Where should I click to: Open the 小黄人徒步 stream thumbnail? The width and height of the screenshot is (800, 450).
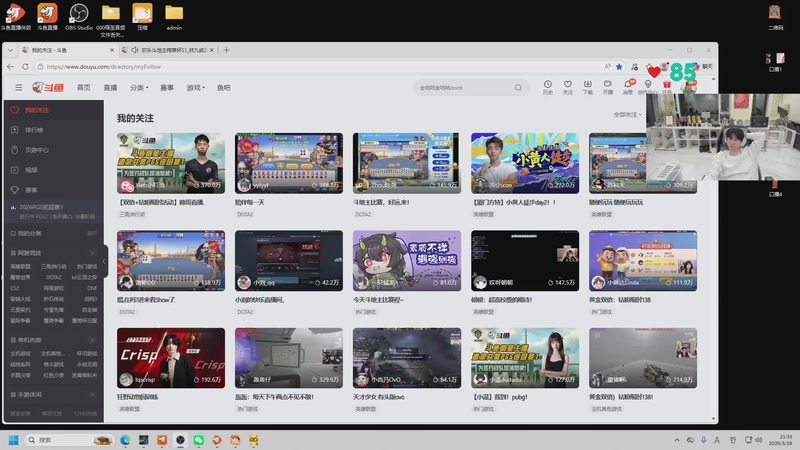[x=525, y=163]
